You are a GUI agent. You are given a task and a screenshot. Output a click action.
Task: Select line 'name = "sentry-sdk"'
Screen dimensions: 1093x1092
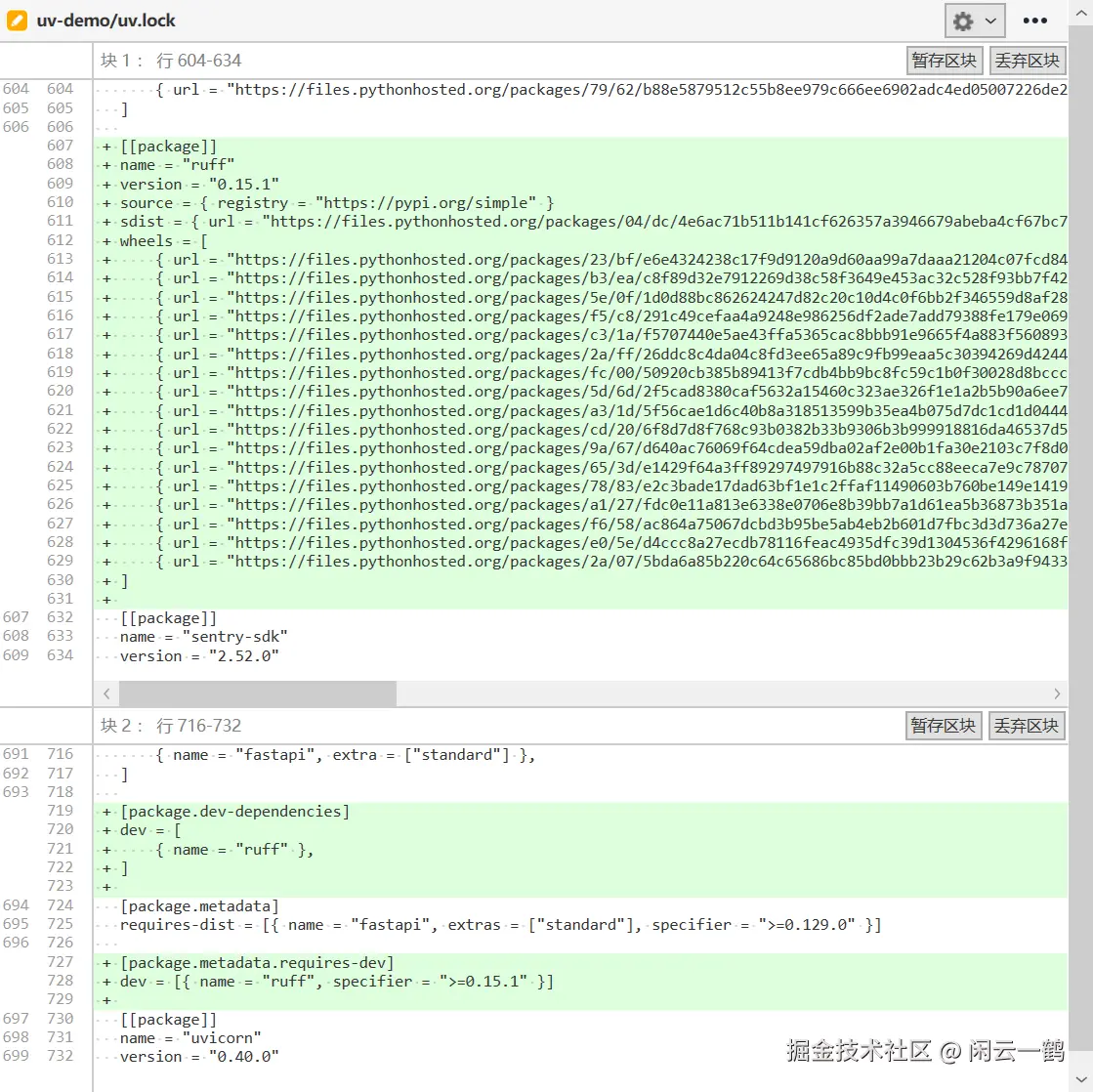[580, 637]
